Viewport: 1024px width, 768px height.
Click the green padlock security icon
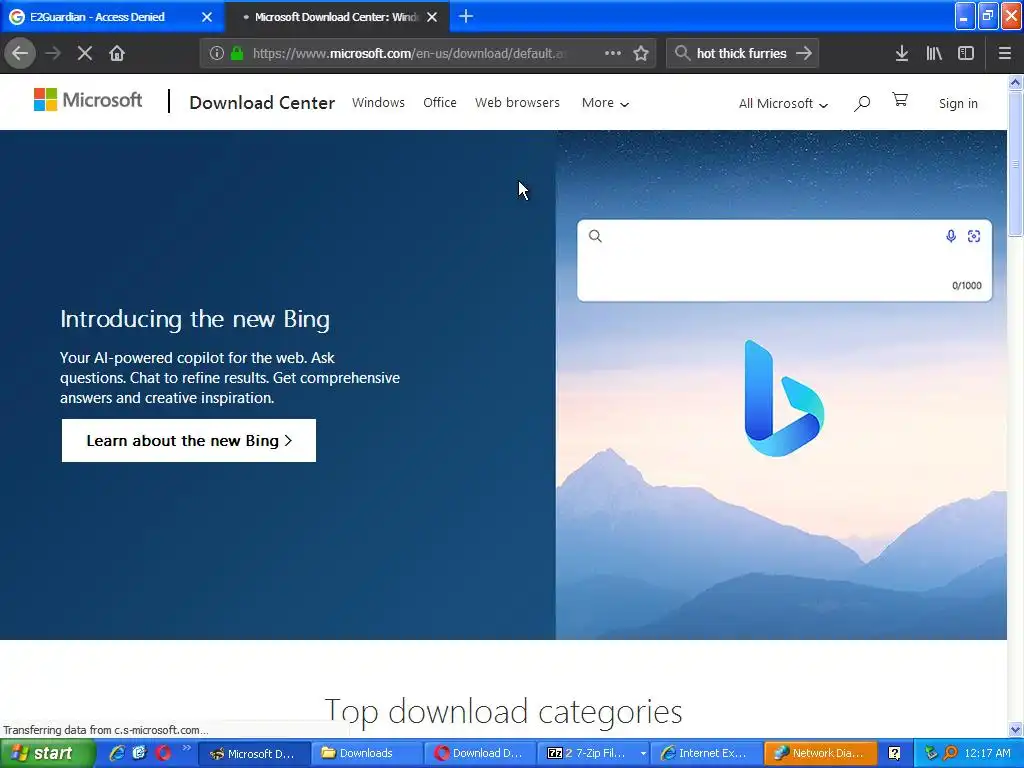tap(237, 53)
